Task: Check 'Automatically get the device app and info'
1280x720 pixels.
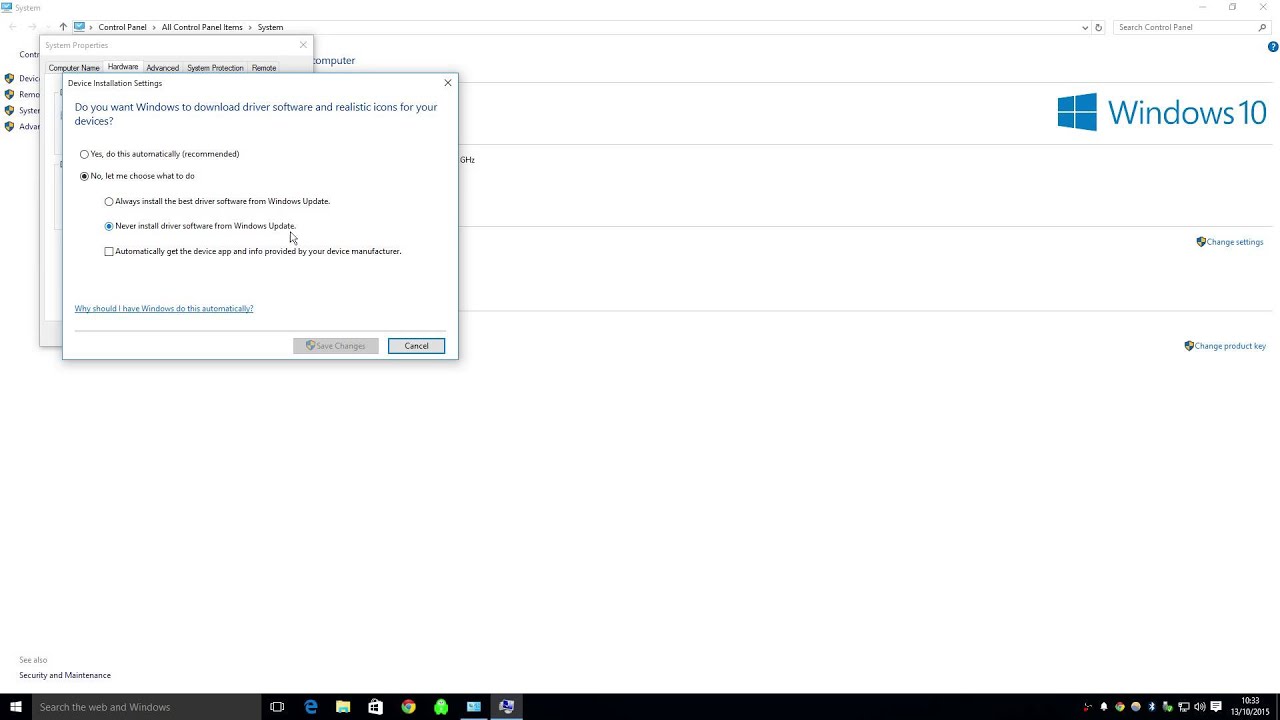Action: point(253,251)
